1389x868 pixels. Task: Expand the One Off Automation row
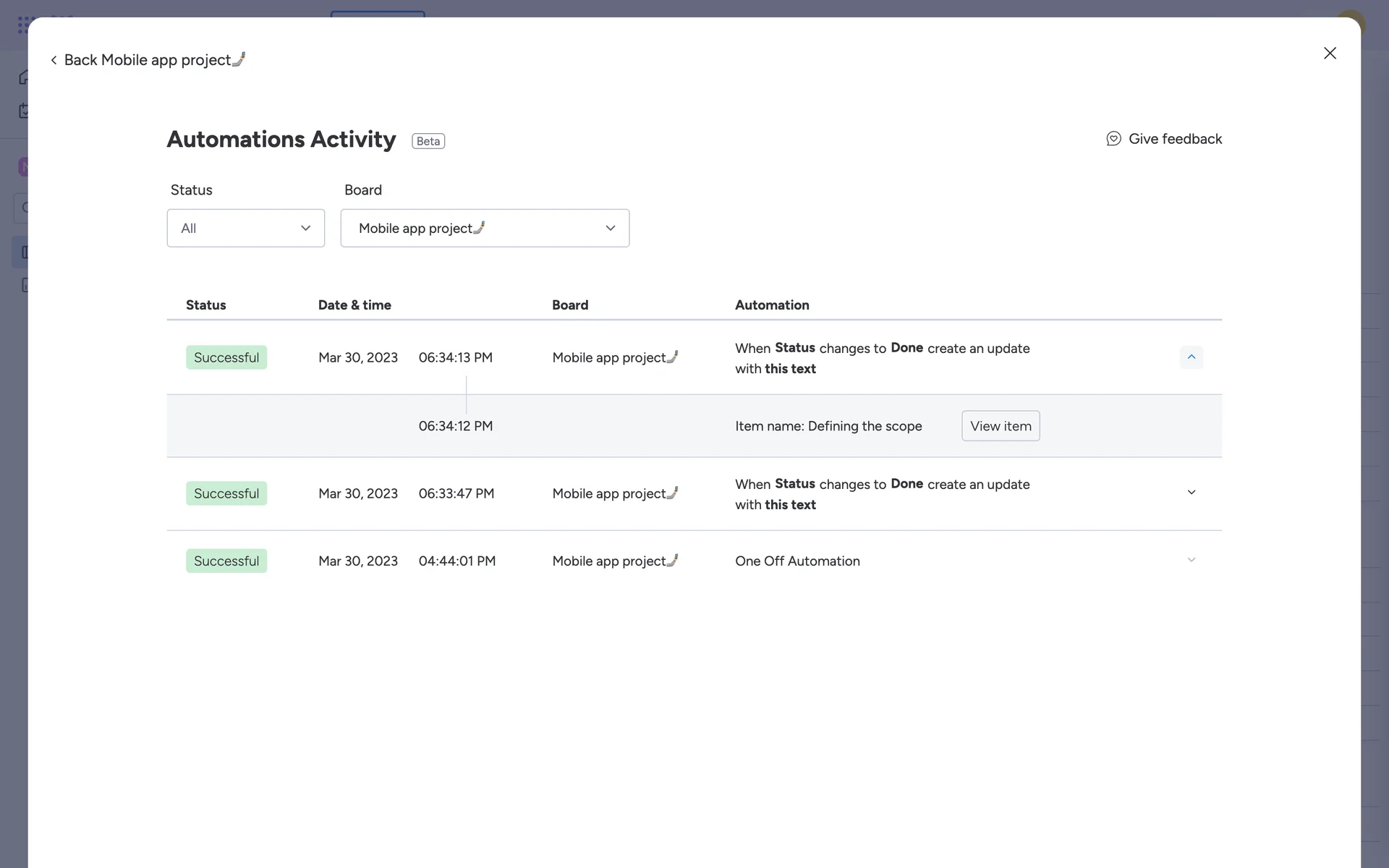point(1191,561)
